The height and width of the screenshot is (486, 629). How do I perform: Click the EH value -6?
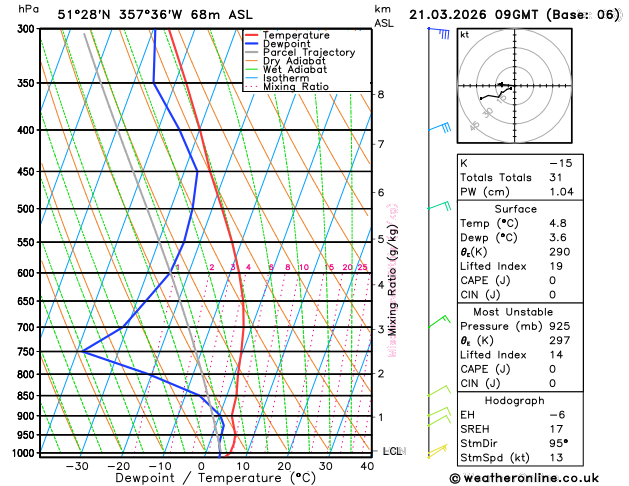[x=557, y=415]
